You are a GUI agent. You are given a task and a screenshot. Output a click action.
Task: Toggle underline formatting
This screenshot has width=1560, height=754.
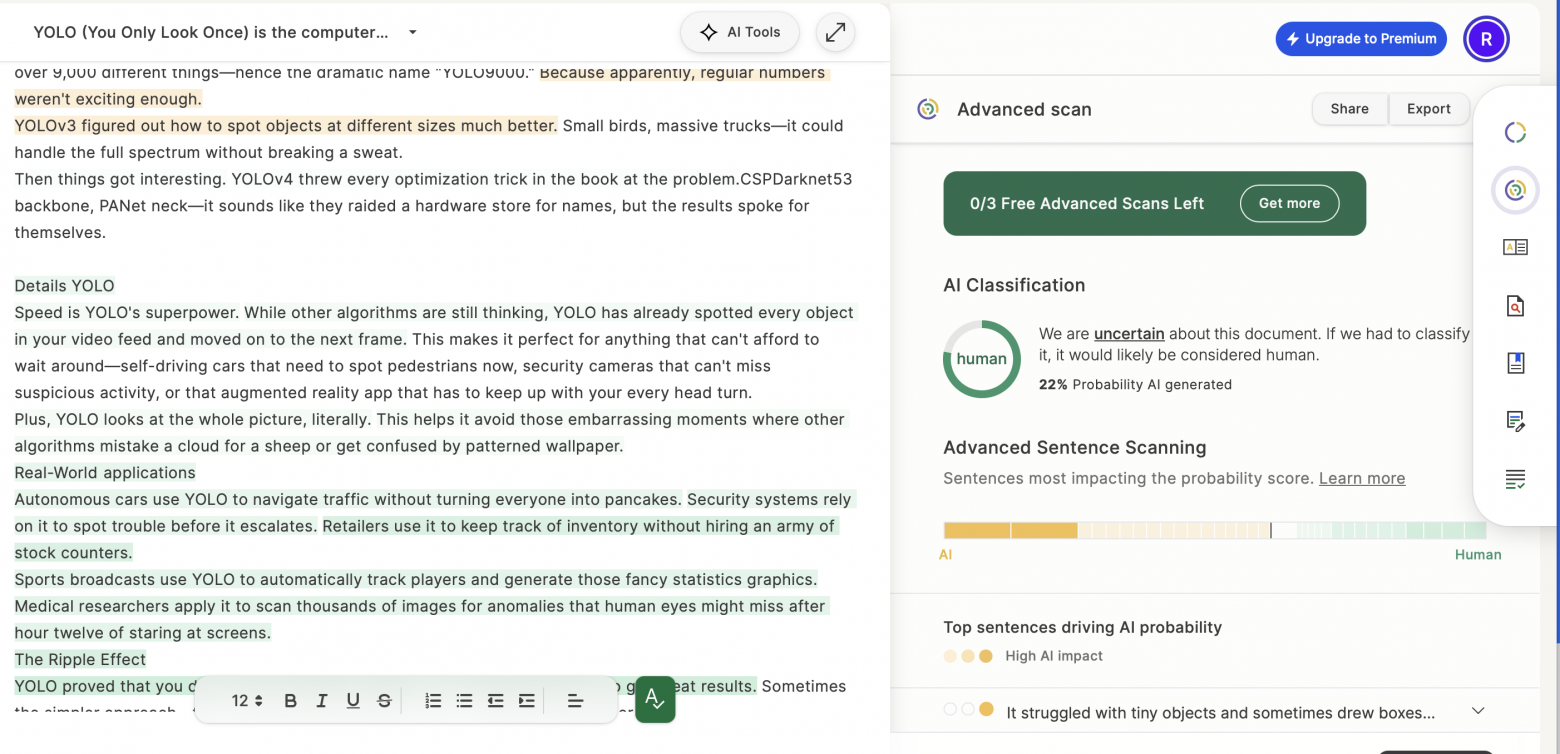(353, 701)
